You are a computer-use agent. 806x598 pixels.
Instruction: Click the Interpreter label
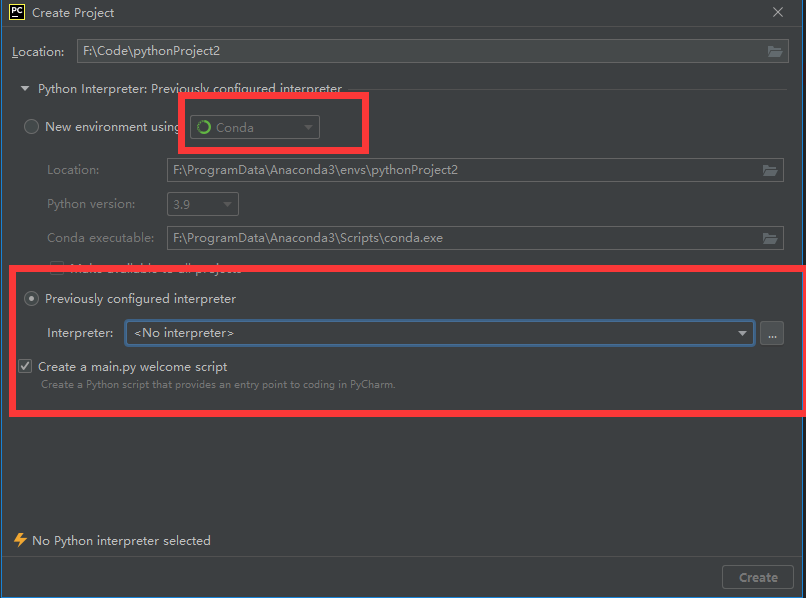(80, 333)
